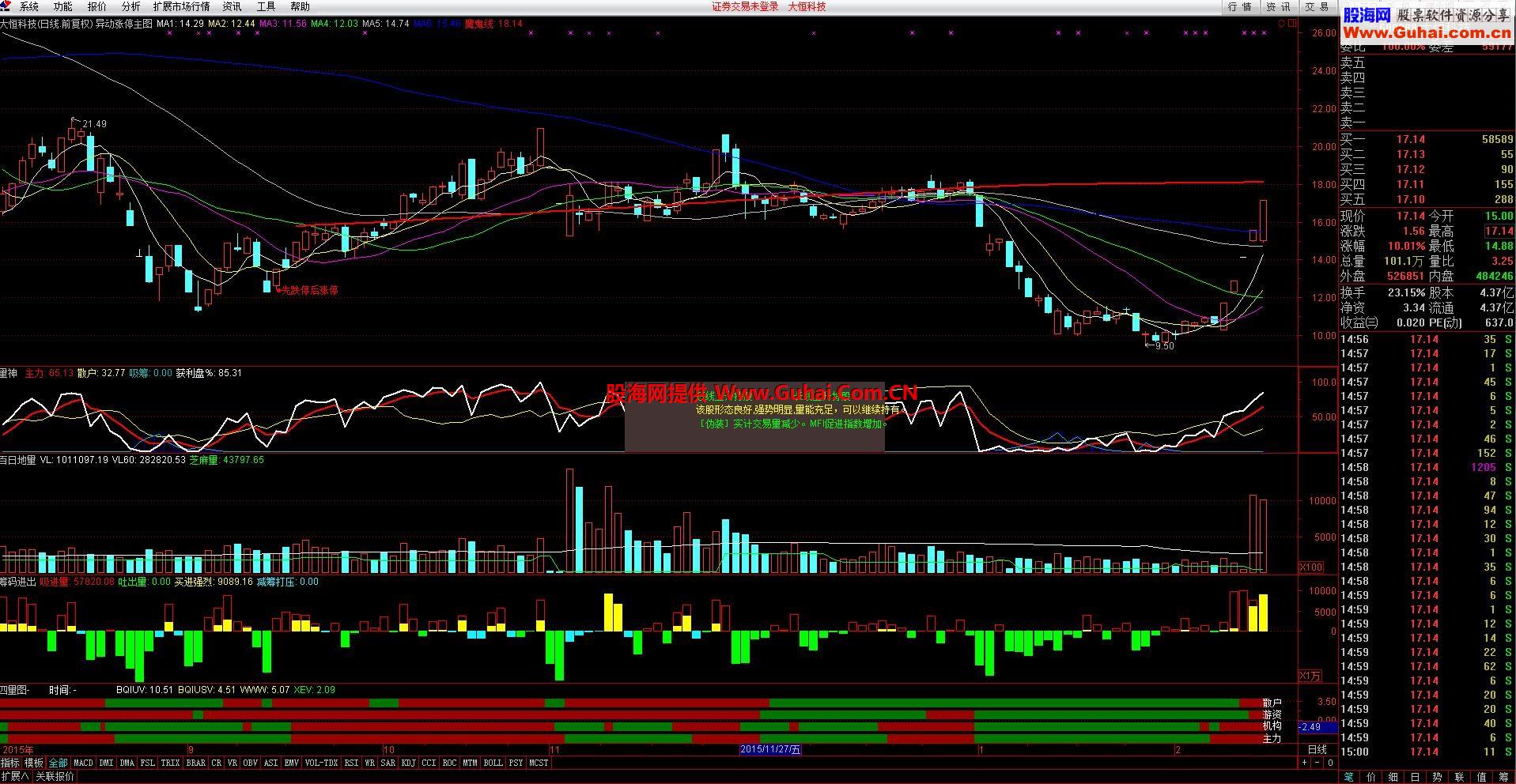The height and width of the screenshot is (784, 1516).
Task: Open the 功能 menu
Action: pyautogui.click(x=62, y=6)
